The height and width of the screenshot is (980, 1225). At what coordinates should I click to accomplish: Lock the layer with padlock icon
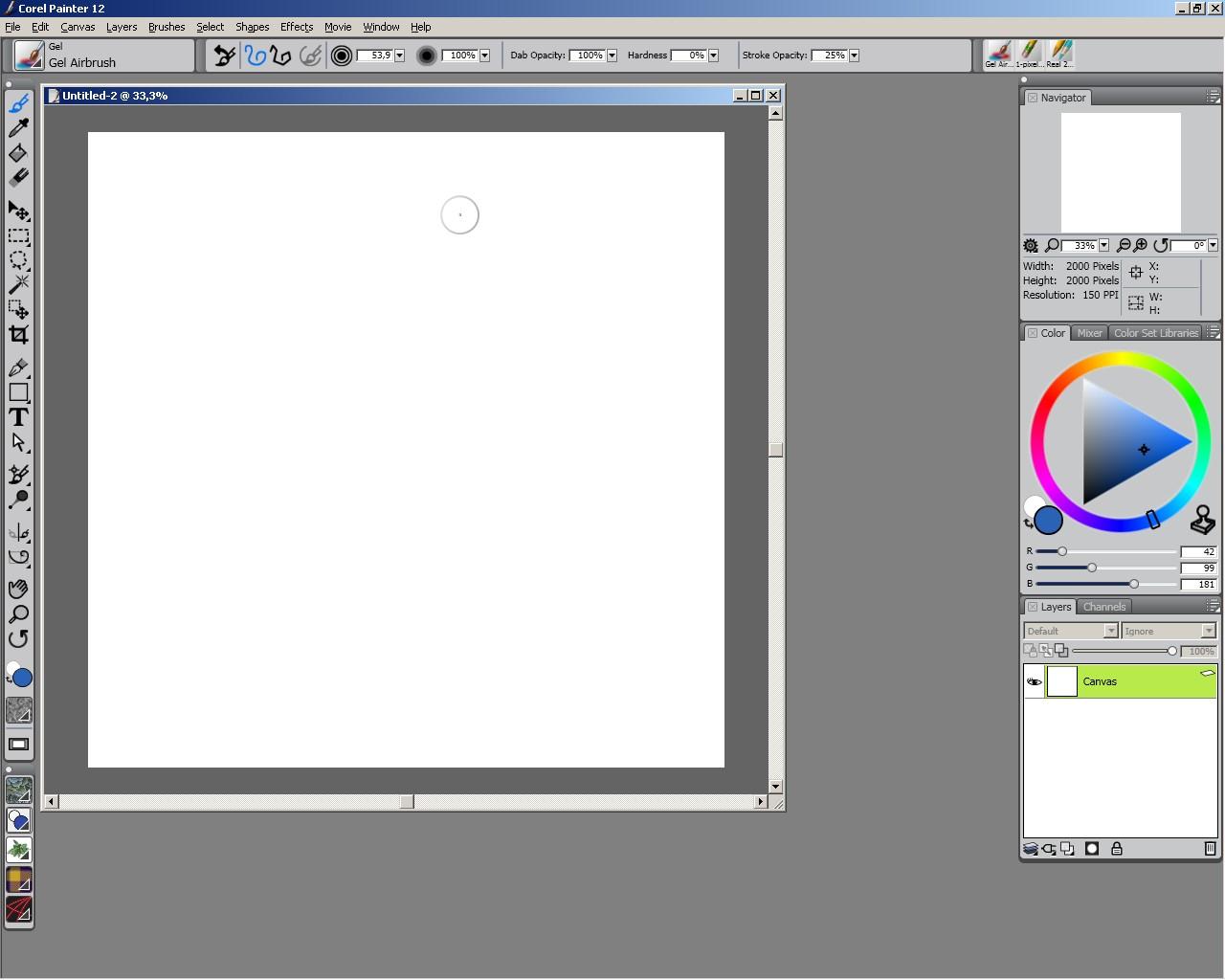(x=1116, y=849)
